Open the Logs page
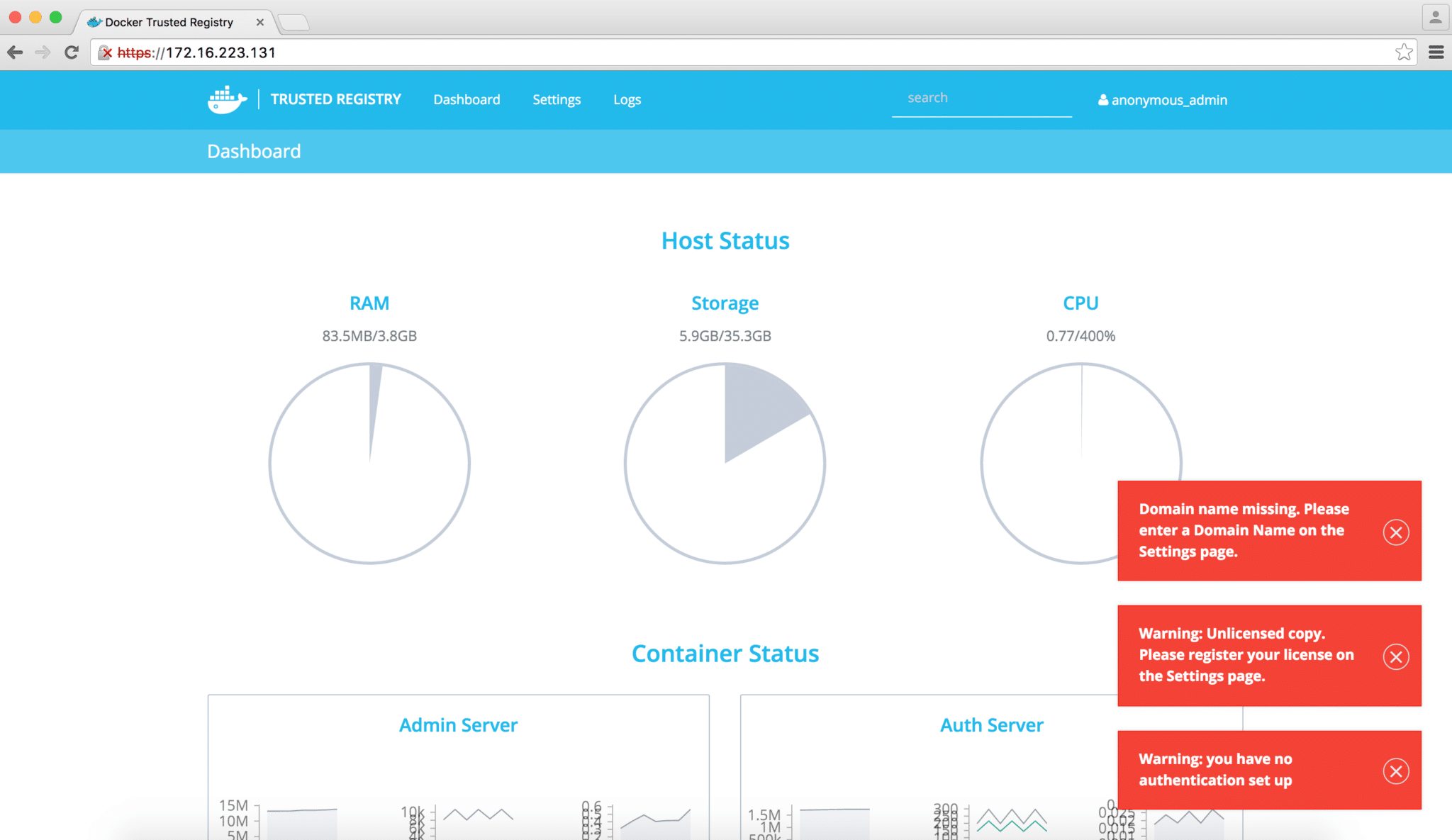1452x840 pixels. tap(627, 100)
